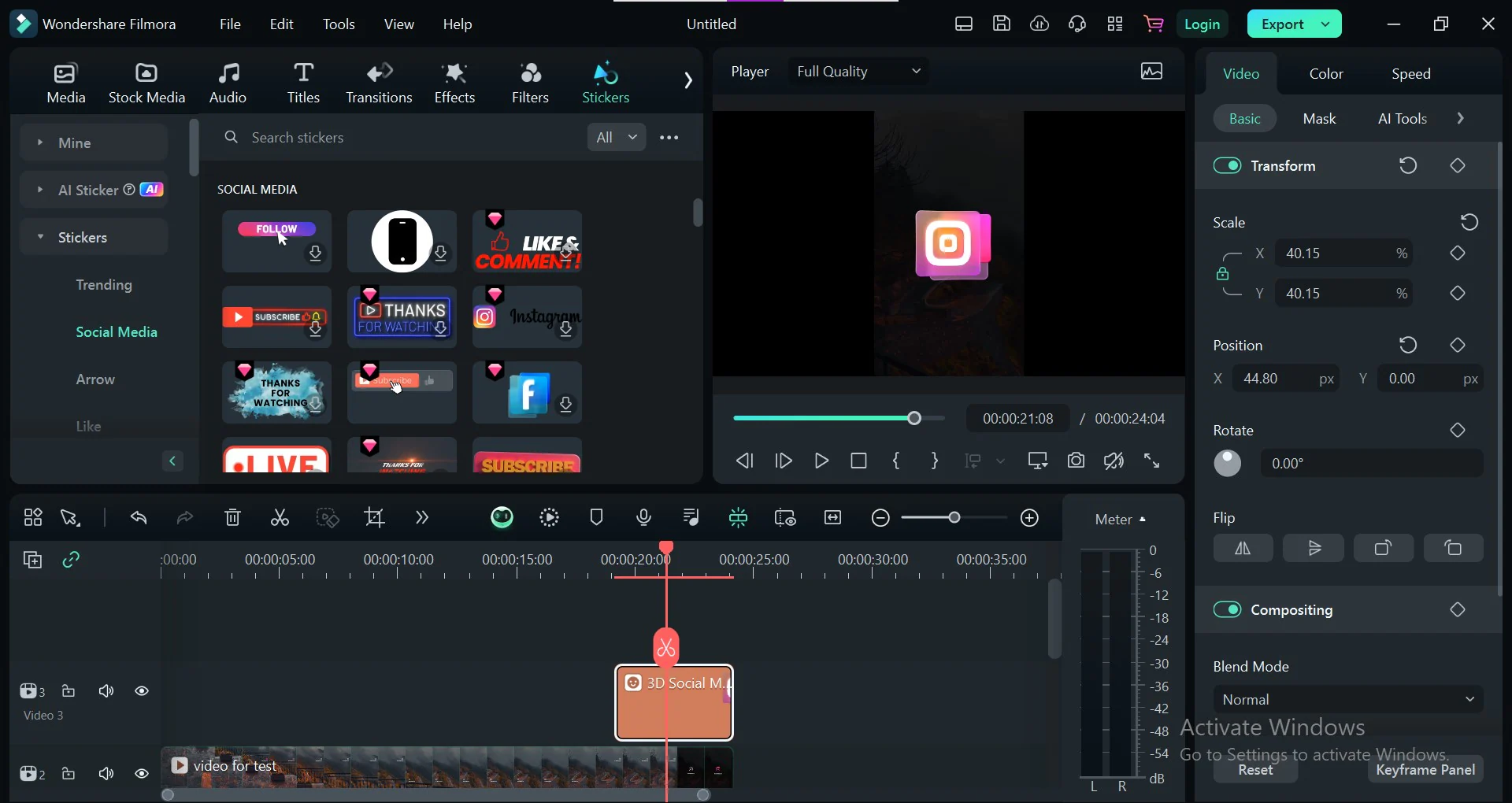
Task: Select the 3D Social Media clip in timeline
Action: [x=674, y=703]
